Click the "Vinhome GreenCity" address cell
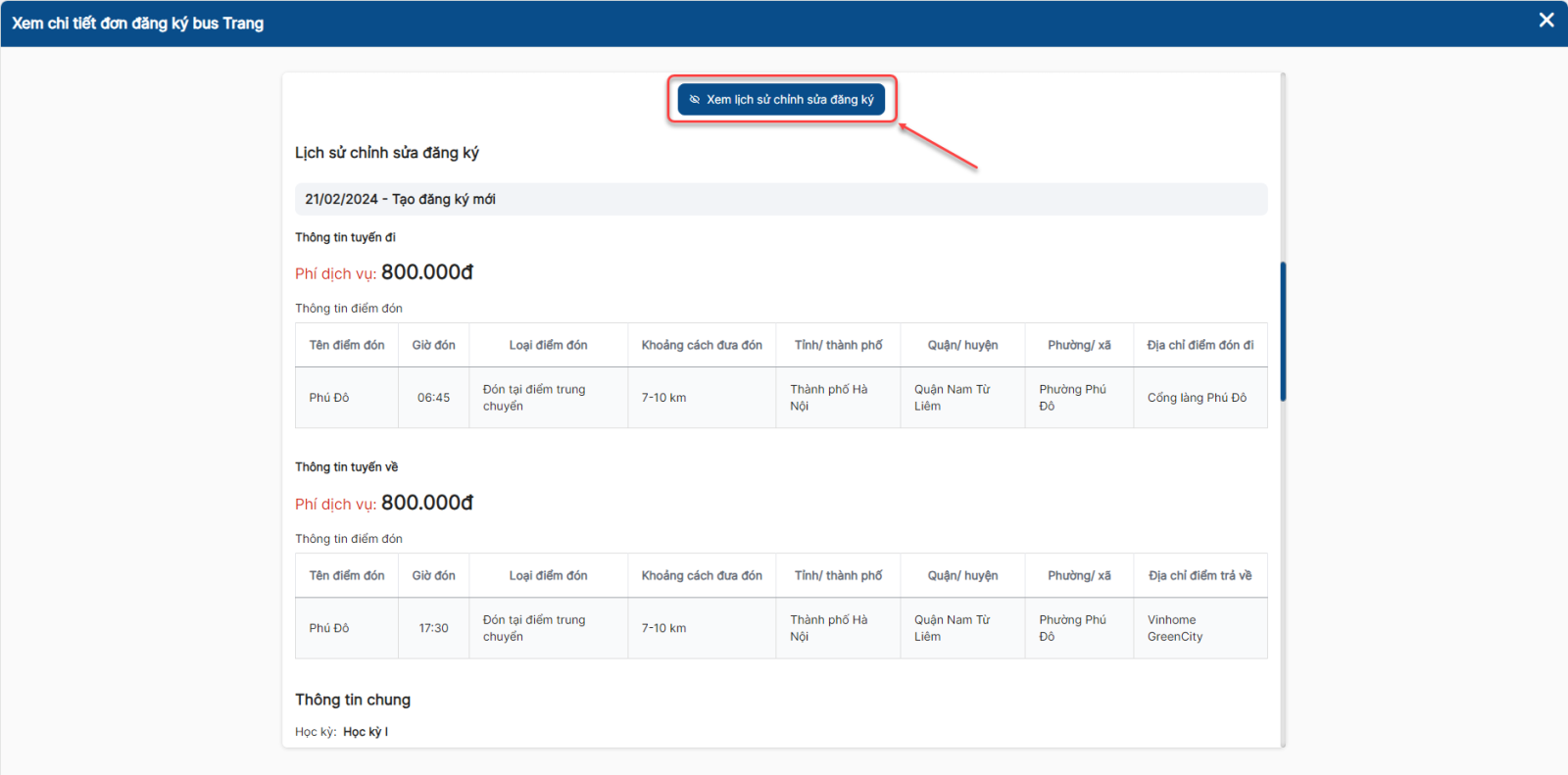Viewport: 1568px width, 775px height. click(x=1174, y=628)
